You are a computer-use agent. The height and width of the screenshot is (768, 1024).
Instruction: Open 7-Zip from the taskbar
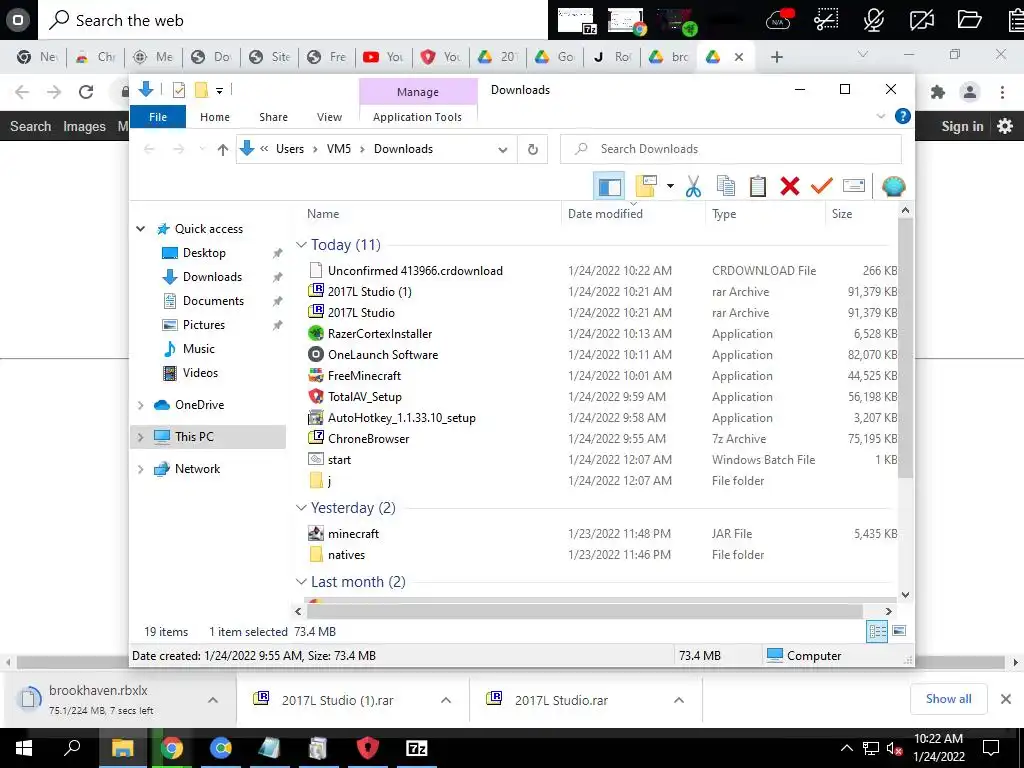(x=417, y=748)
